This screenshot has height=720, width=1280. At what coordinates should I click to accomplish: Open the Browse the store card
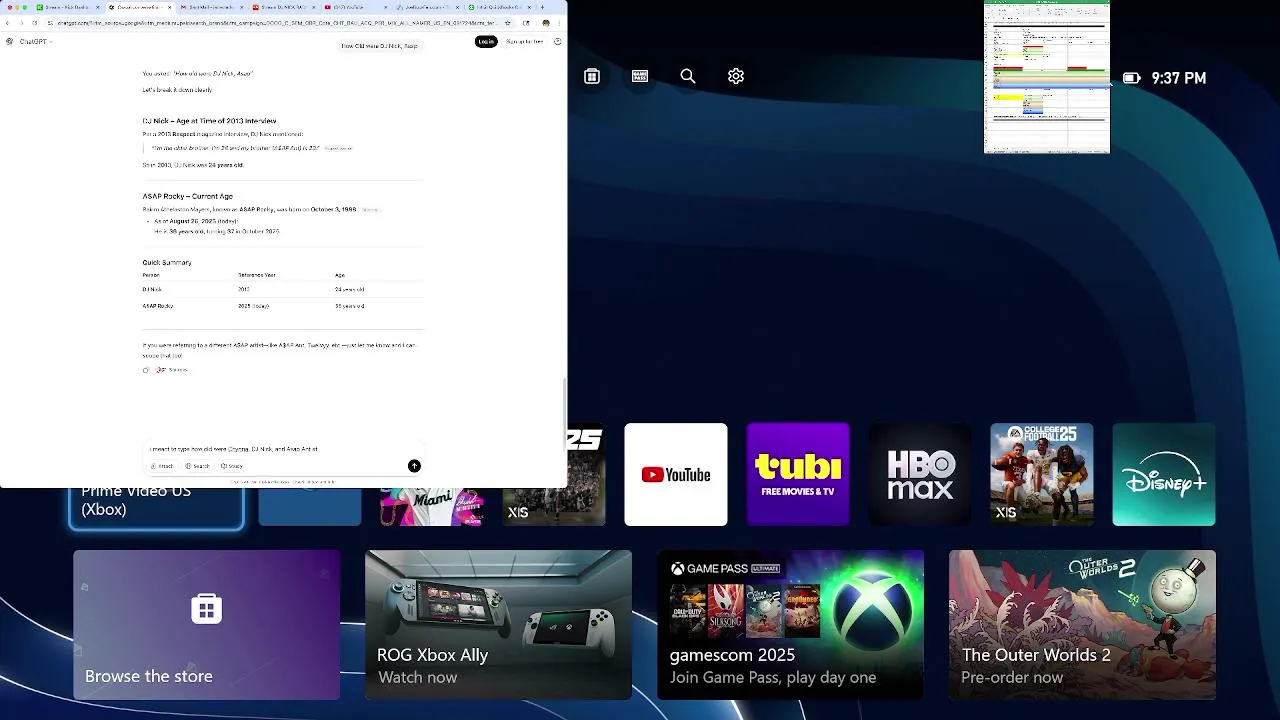[x=206, y=625]
